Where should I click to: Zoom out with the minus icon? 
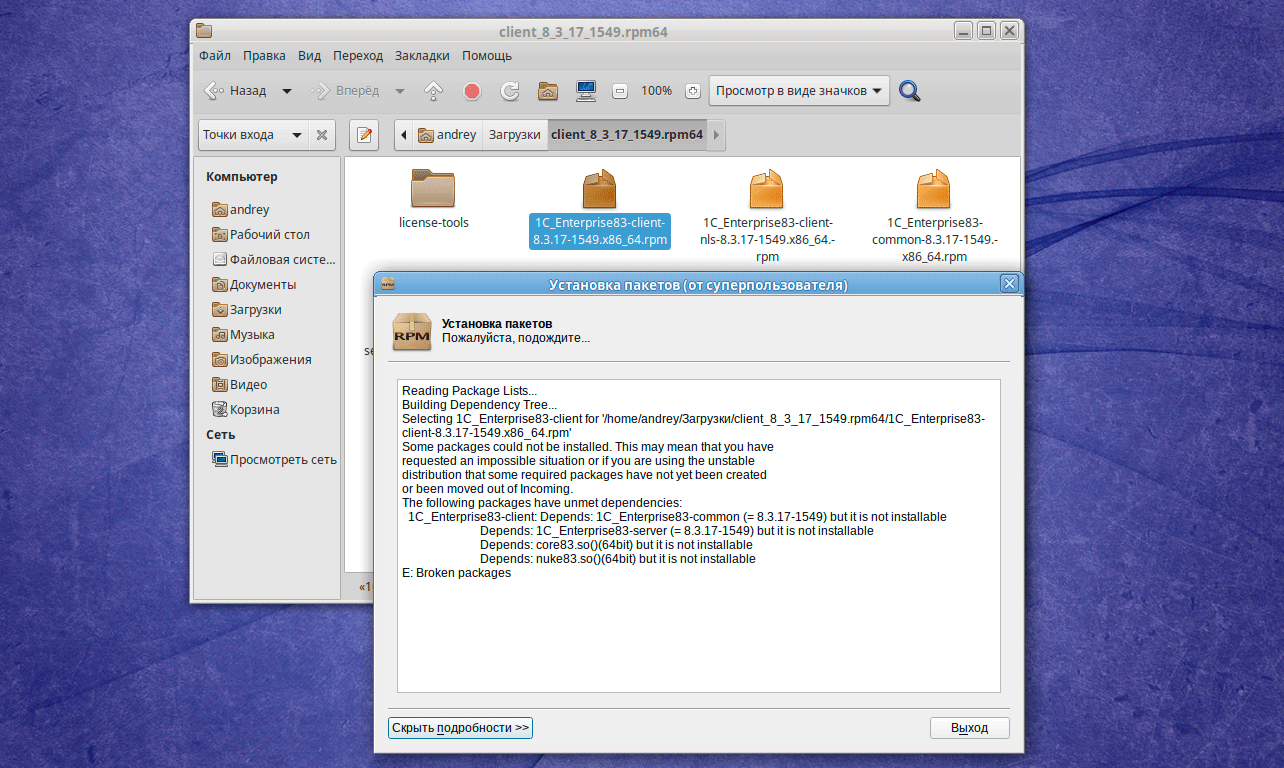620,91
